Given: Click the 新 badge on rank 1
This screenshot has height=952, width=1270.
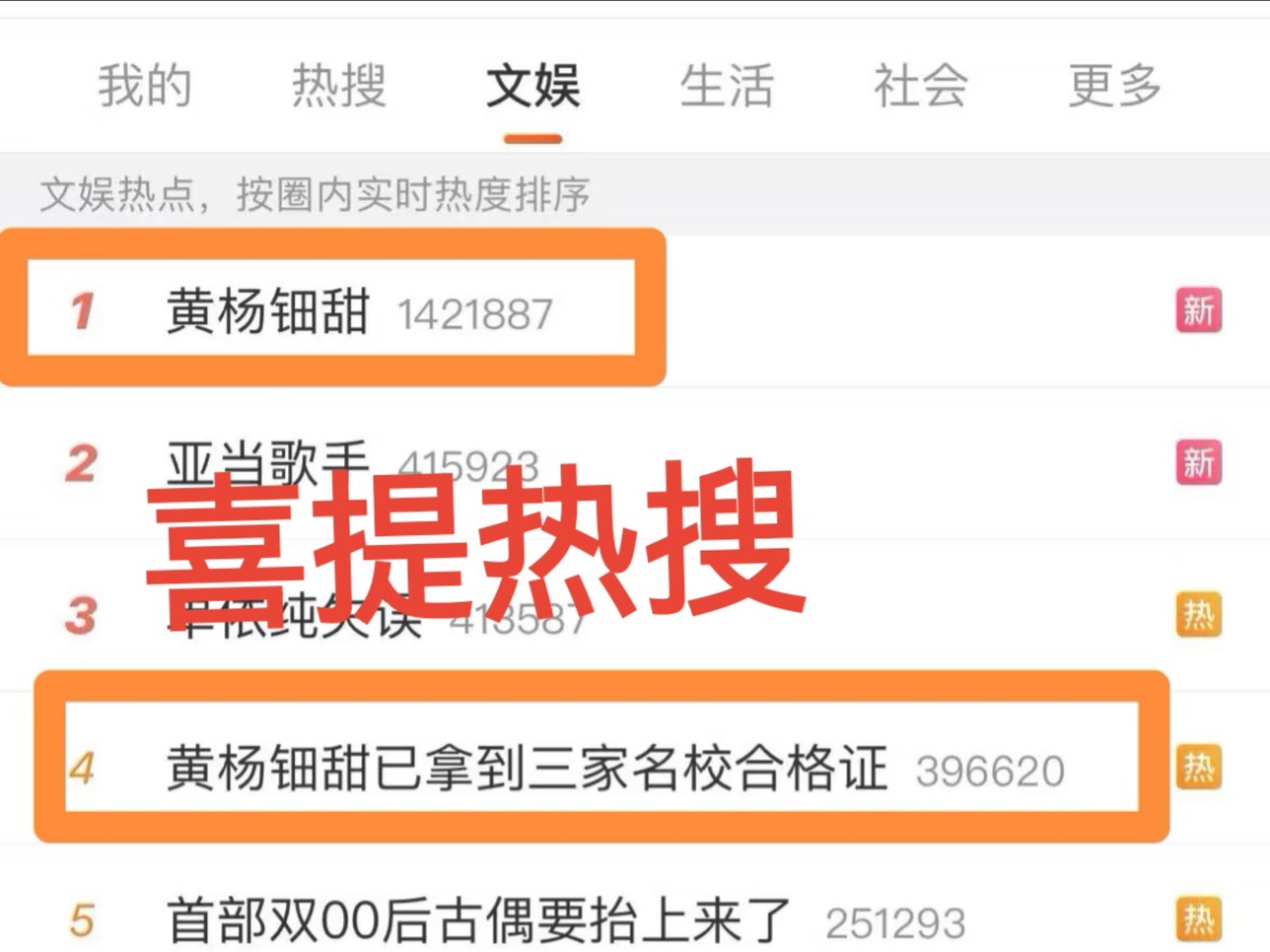Looking at the screenshot, I should pyautogui.click(x=1199, y=310).
